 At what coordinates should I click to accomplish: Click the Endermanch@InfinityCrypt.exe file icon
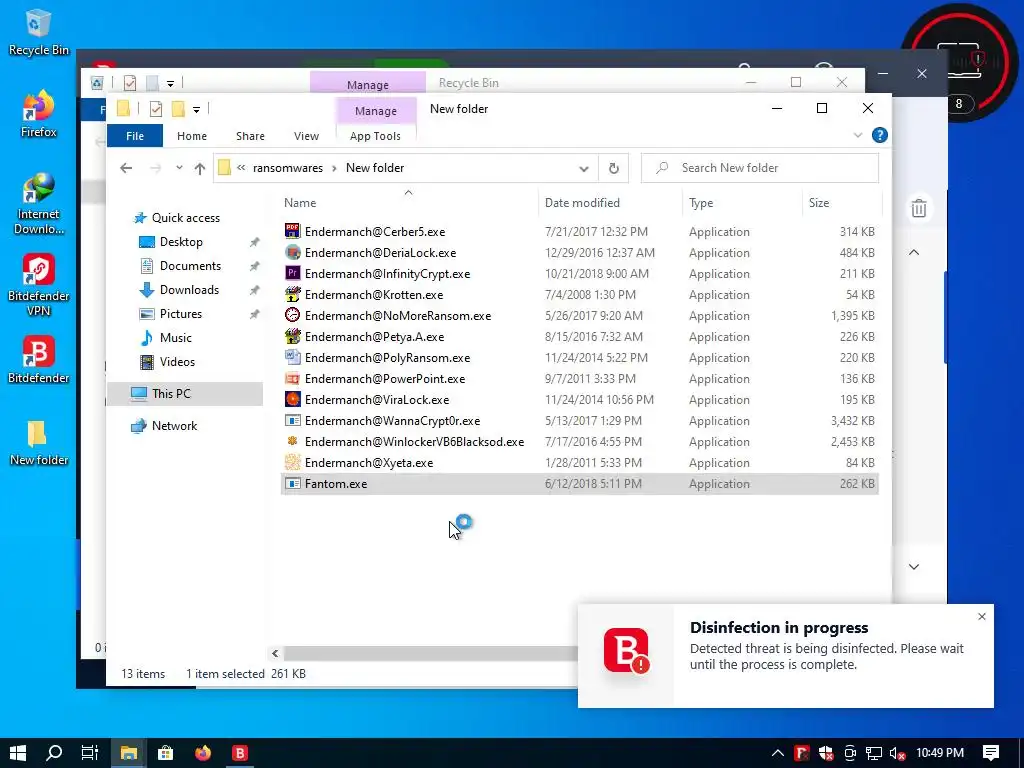point(293,273)
